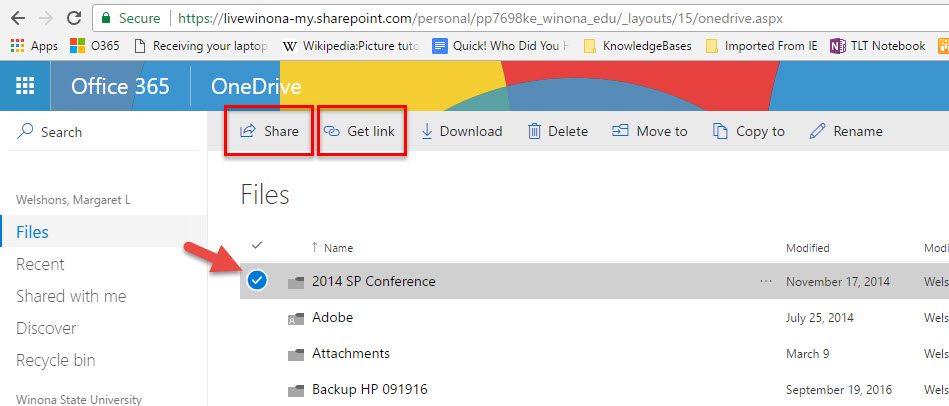The height and width of the screenshot is (406, 949).
Task: Uncheck the 2014 SP Conference folder checkbox
Action: [257, 281]
